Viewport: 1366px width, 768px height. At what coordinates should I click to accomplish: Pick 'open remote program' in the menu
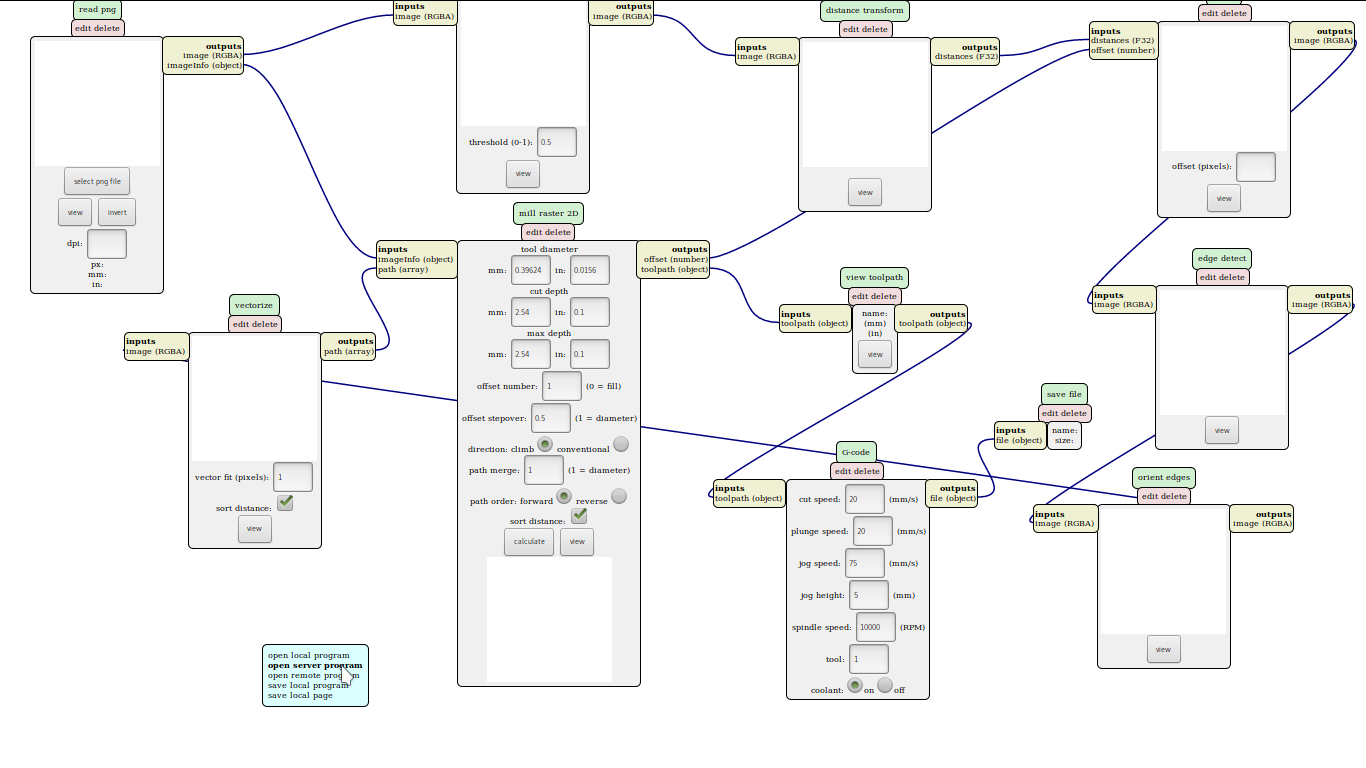[x=313, y=675]
